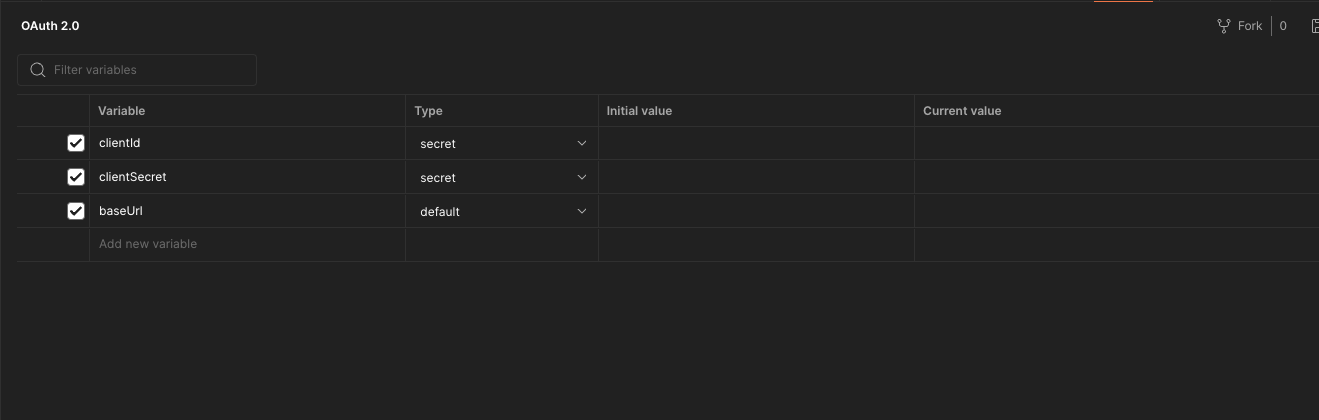
Task: Focus the Filter variables search box
Action: coord(137,70)
